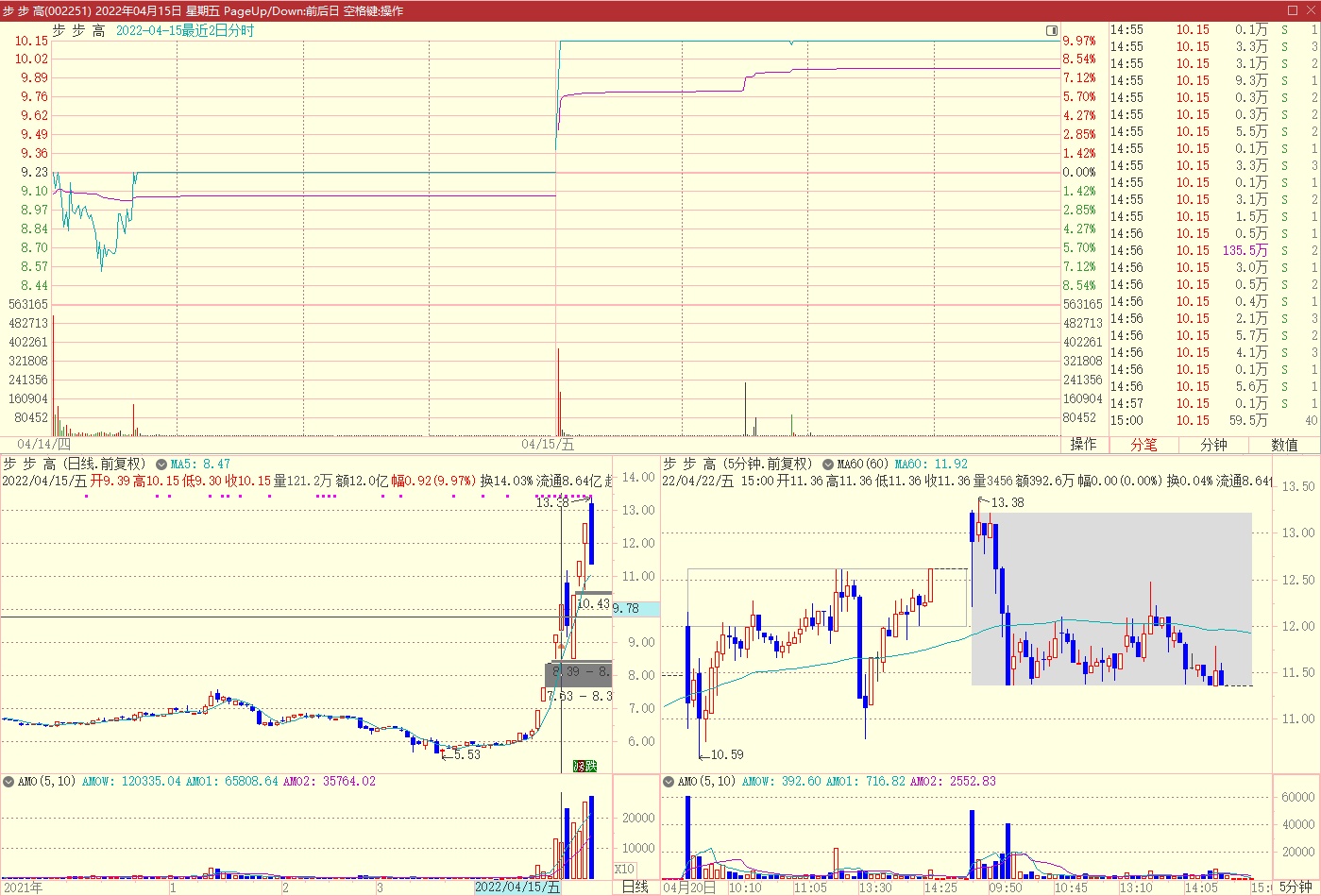
Task: Click the 10.59 low marker on 5-minute chart
Action: coord(727,754)
